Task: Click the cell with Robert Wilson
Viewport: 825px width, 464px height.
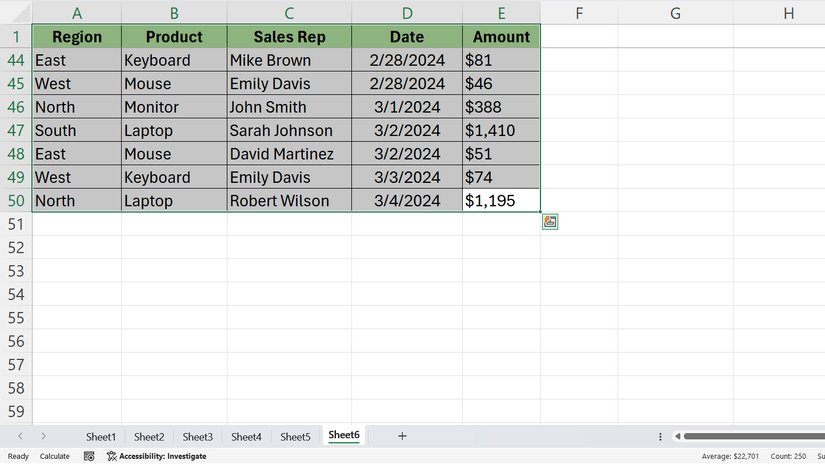Action: click(x=288, y=201)
